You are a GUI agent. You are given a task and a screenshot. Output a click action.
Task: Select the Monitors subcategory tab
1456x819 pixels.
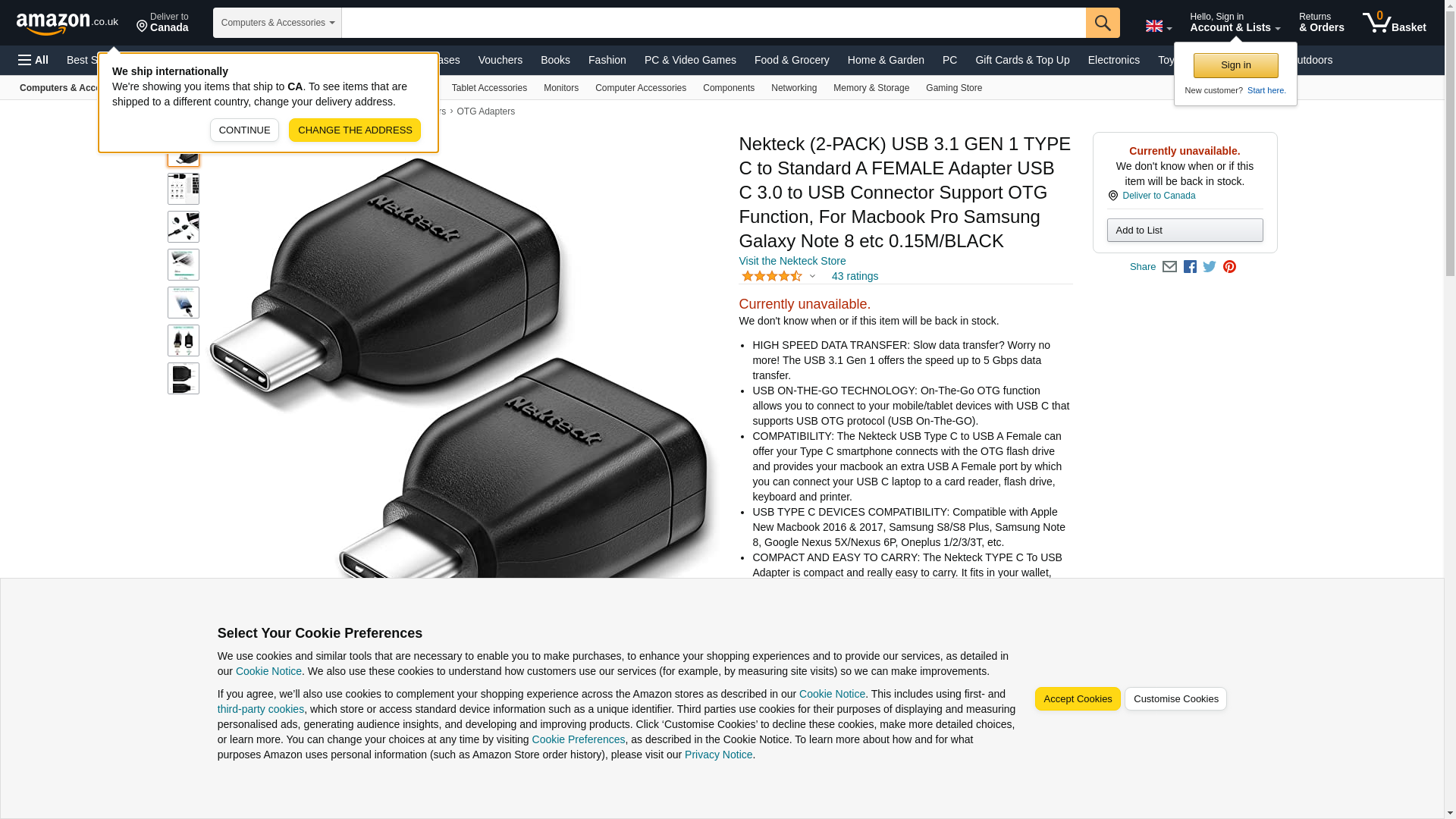[x=561, y=88]
